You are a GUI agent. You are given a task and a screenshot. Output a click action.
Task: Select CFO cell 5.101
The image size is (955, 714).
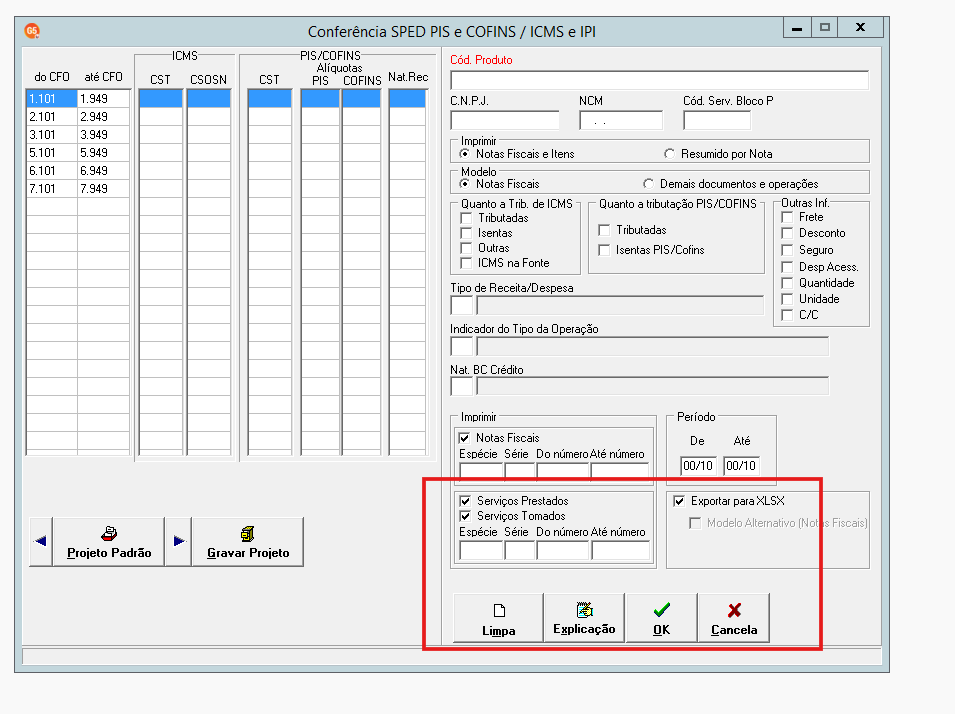(x=52, y=152)
